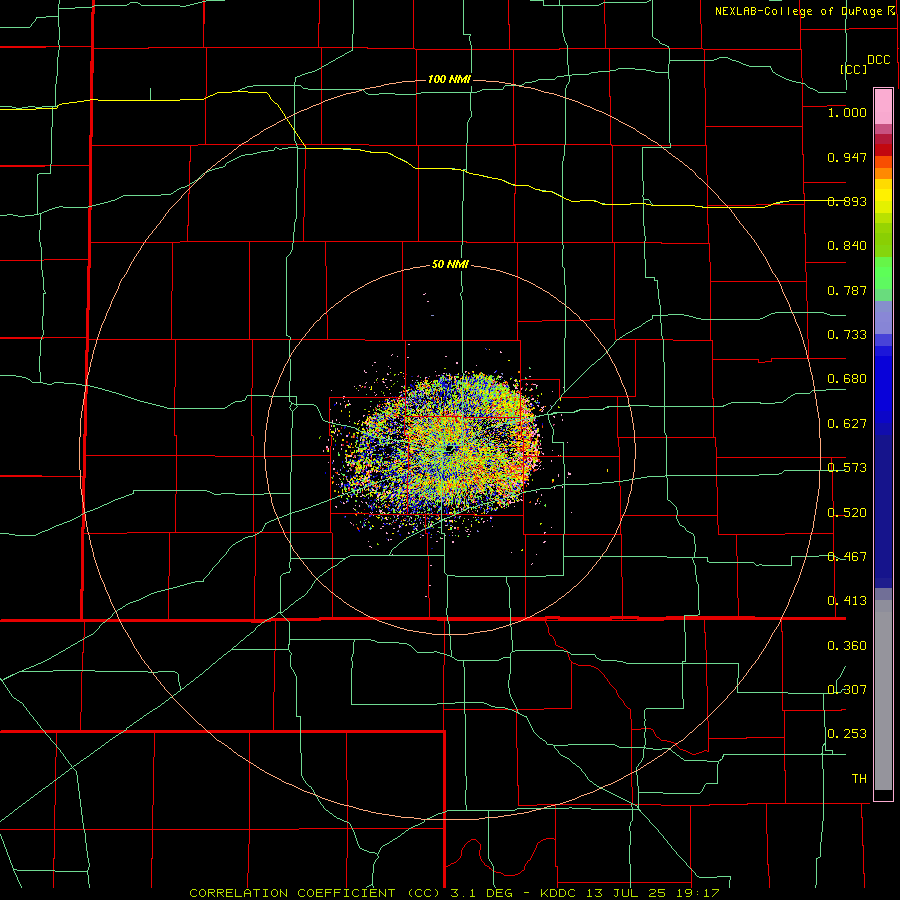900x900 pixels.
Task: Click the 0.947 legend value
Action: (x=847, y=157)
